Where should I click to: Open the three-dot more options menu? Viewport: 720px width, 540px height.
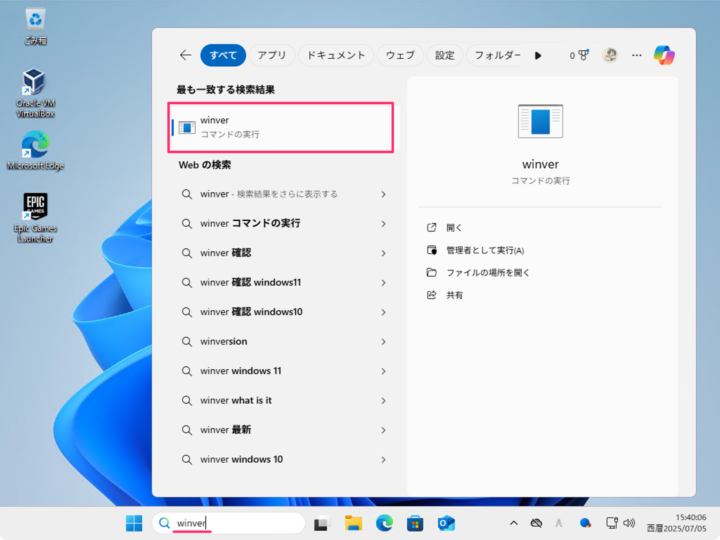point(636,55)
